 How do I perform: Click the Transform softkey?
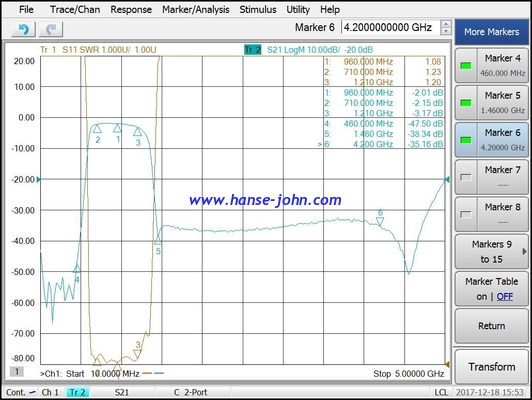tap(492, 367)
